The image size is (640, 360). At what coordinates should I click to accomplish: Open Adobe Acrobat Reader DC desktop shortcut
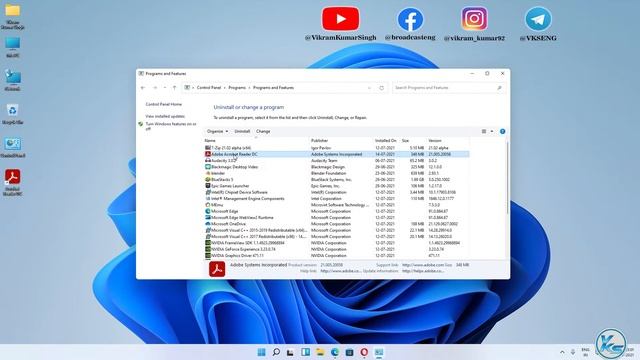click(x=13, y=182)
